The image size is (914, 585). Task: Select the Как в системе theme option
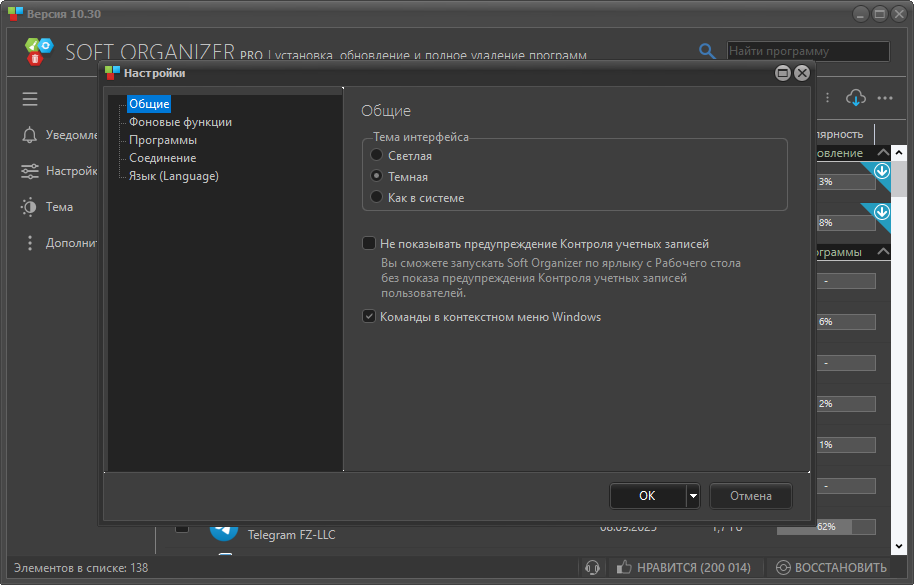376,197
